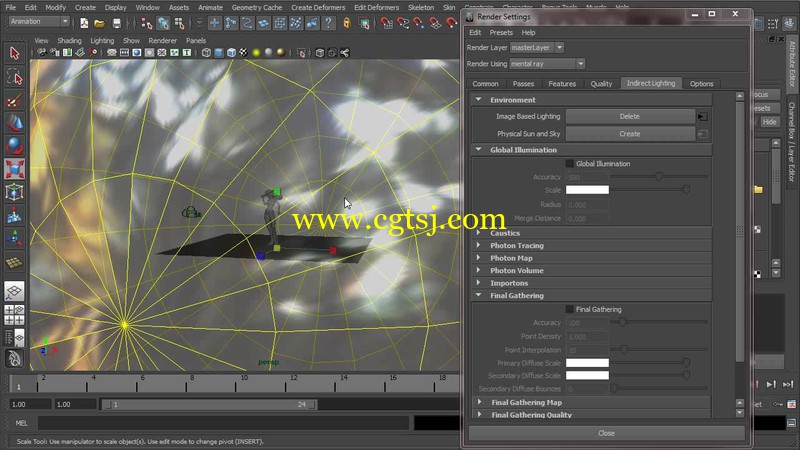Enable the surface selection mask icon

click(x=264, y=23)
